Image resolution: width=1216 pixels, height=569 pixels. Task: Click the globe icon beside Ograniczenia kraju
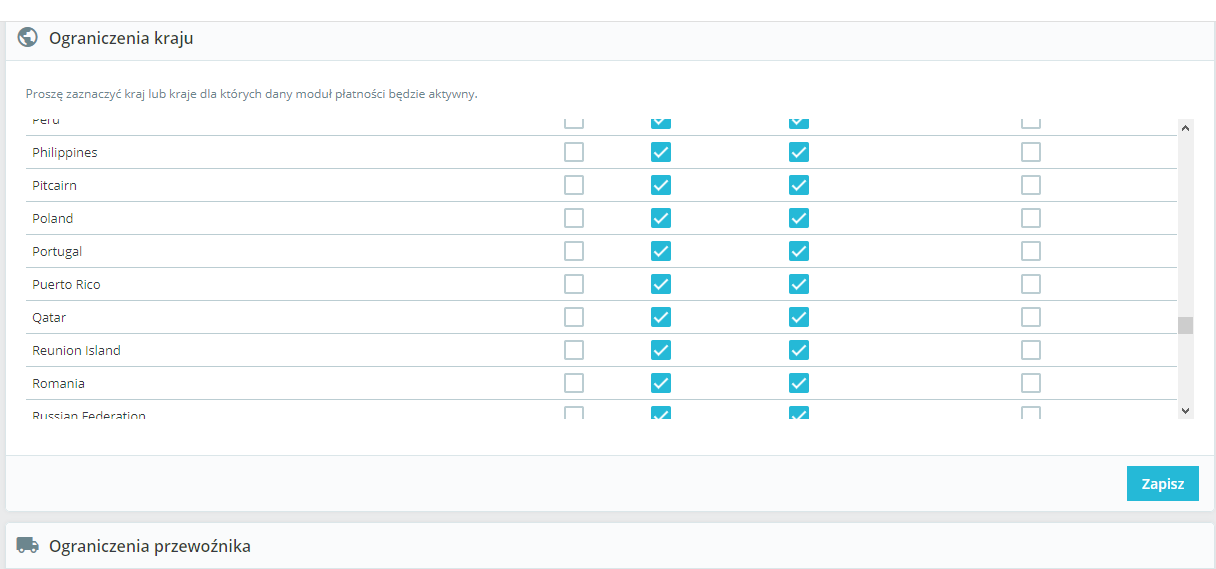coord(28,38)
